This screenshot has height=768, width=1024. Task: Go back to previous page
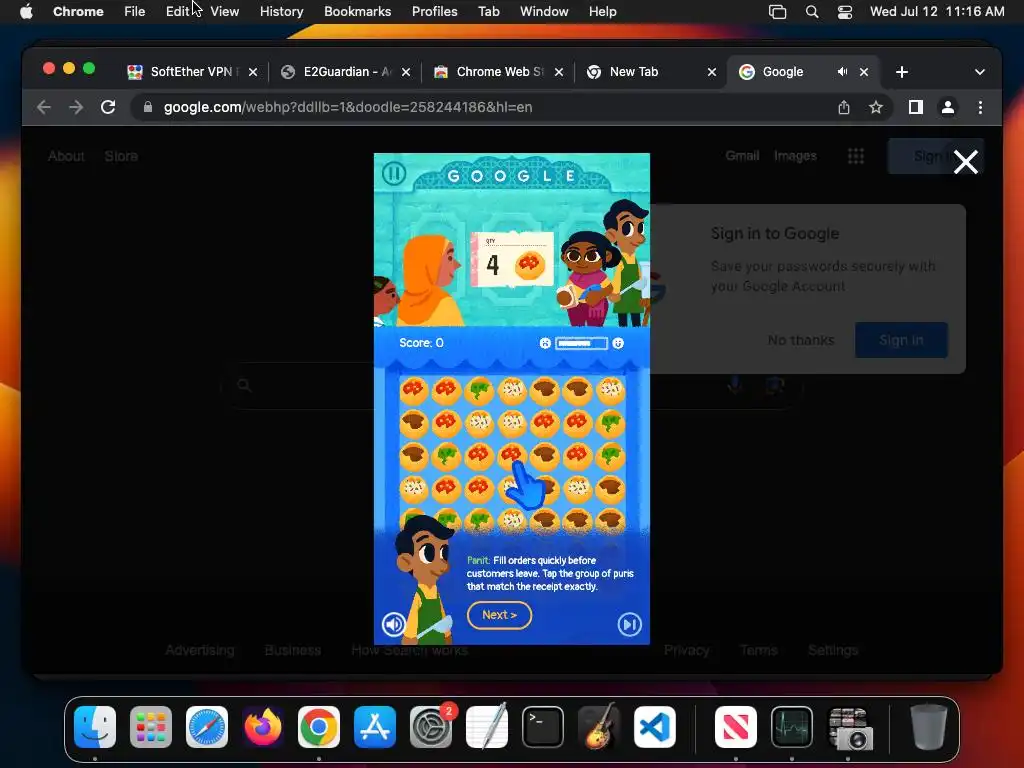(44, 107)
